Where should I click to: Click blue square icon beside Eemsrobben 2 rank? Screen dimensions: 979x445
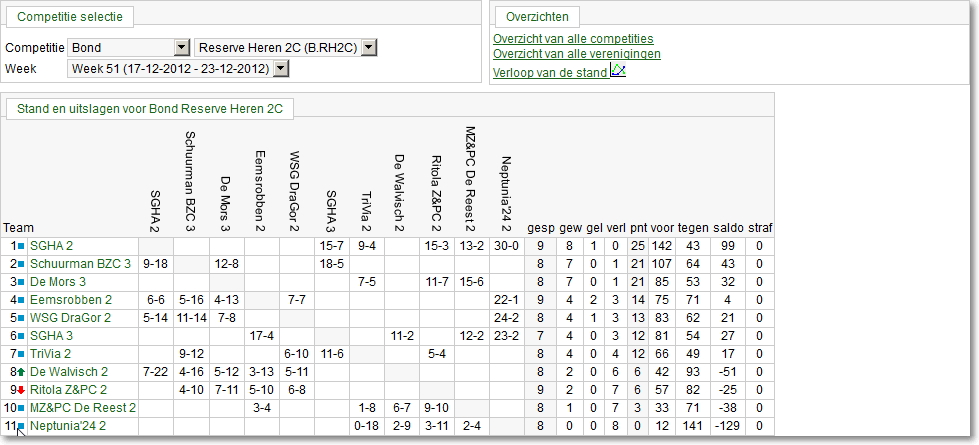(x=21, y=300)
